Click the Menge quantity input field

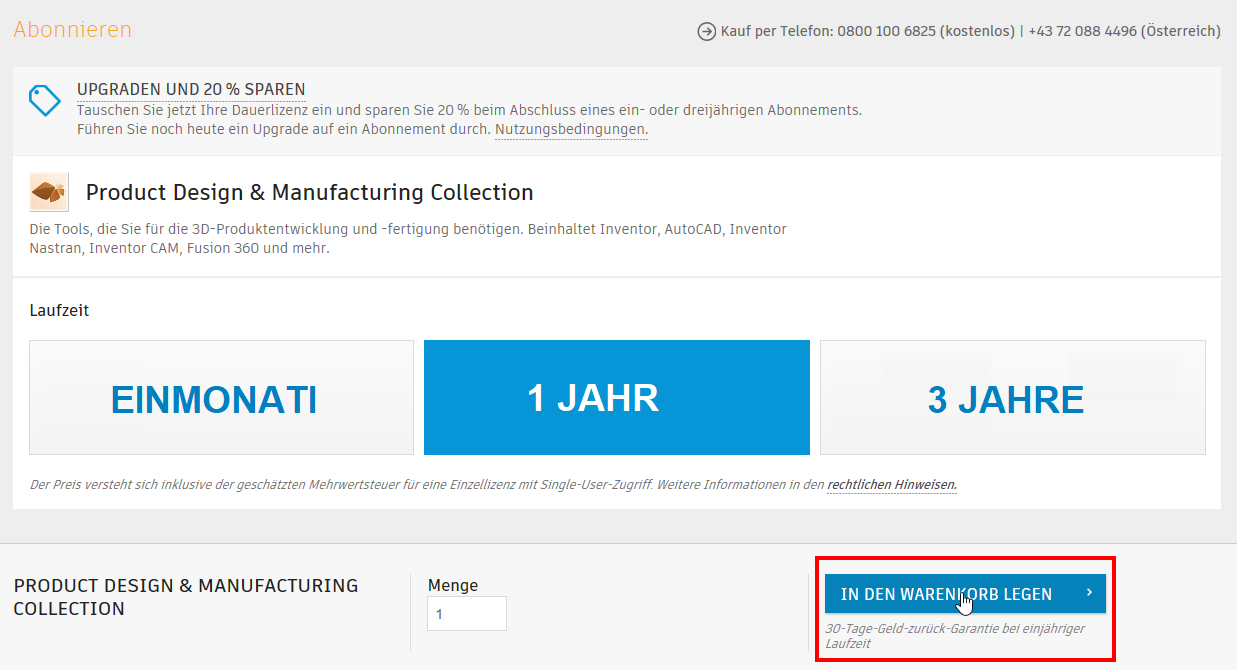[x=467, y=614]
